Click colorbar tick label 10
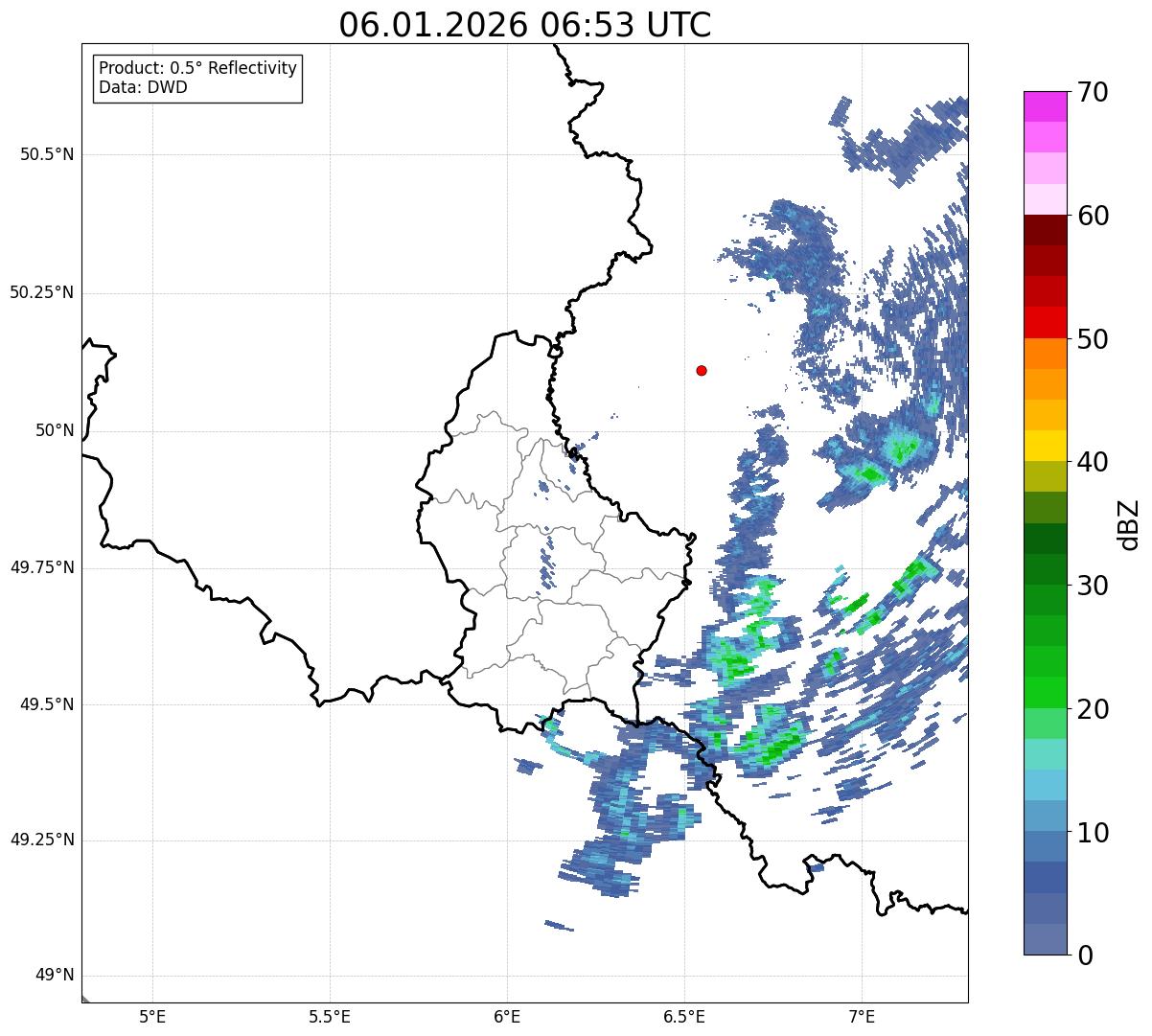 point(1094,832)
